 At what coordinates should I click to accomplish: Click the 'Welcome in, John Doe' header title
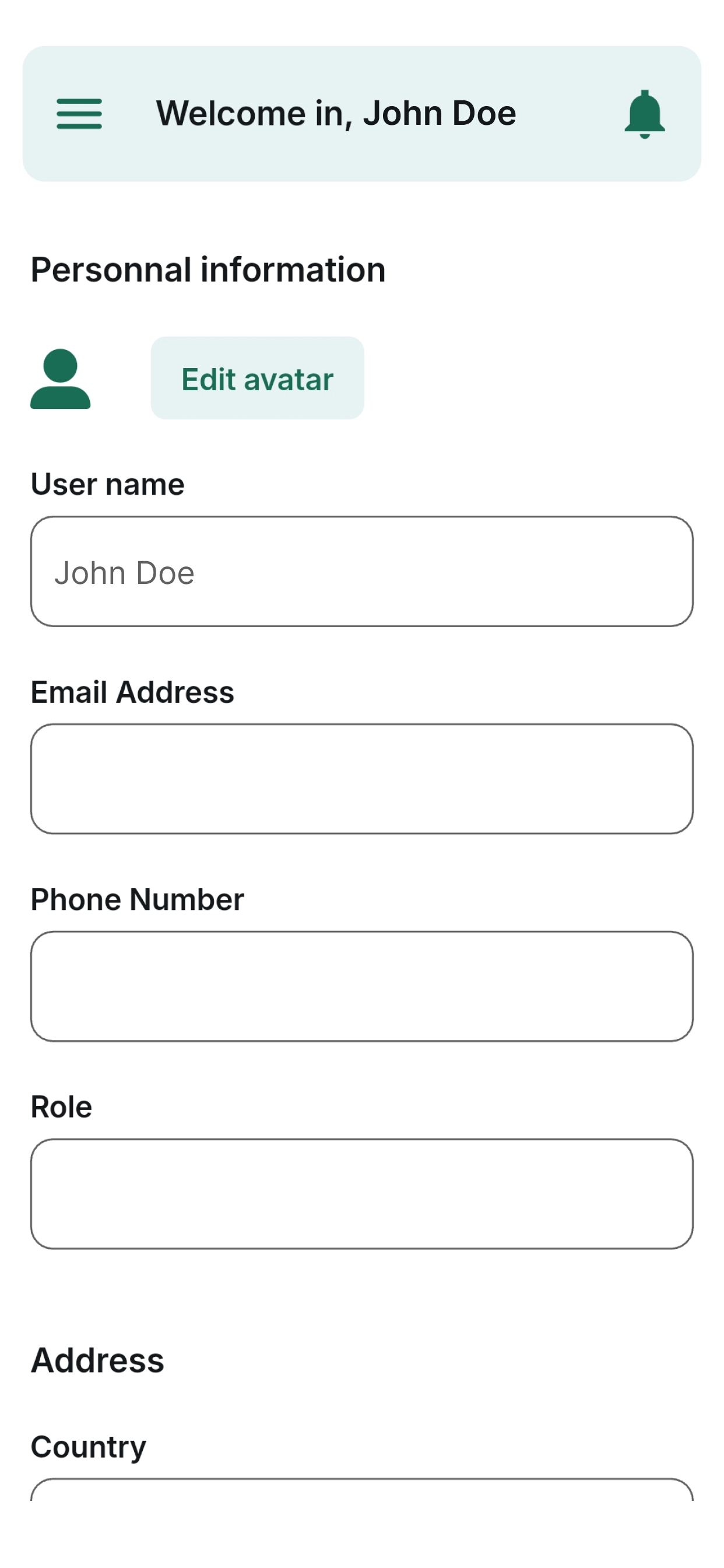[x=336, y=114]
